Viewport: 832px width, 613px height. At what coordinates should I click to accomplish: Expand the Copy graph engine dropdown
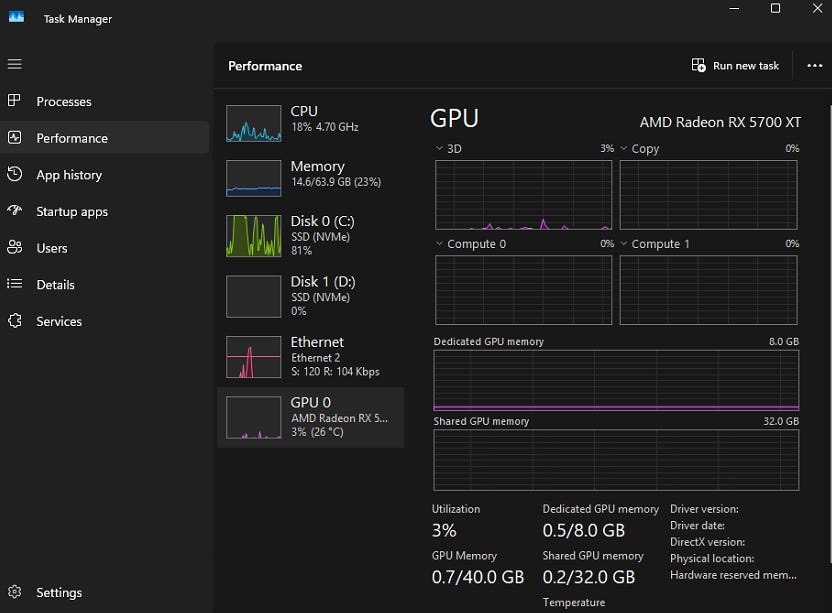624,148
